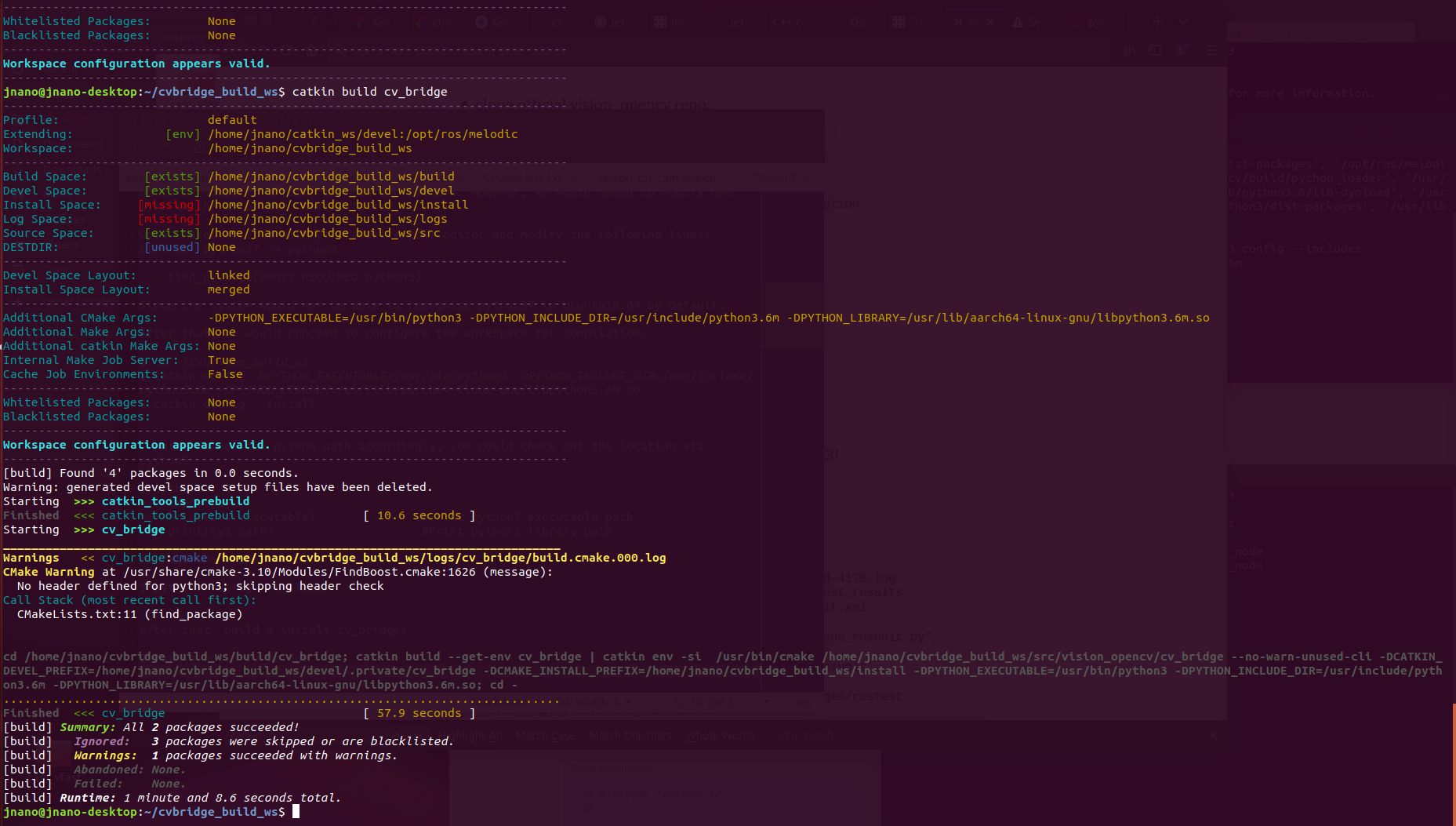Select the warning triangle icon on the Se tab

click(x=1018, y=22)
